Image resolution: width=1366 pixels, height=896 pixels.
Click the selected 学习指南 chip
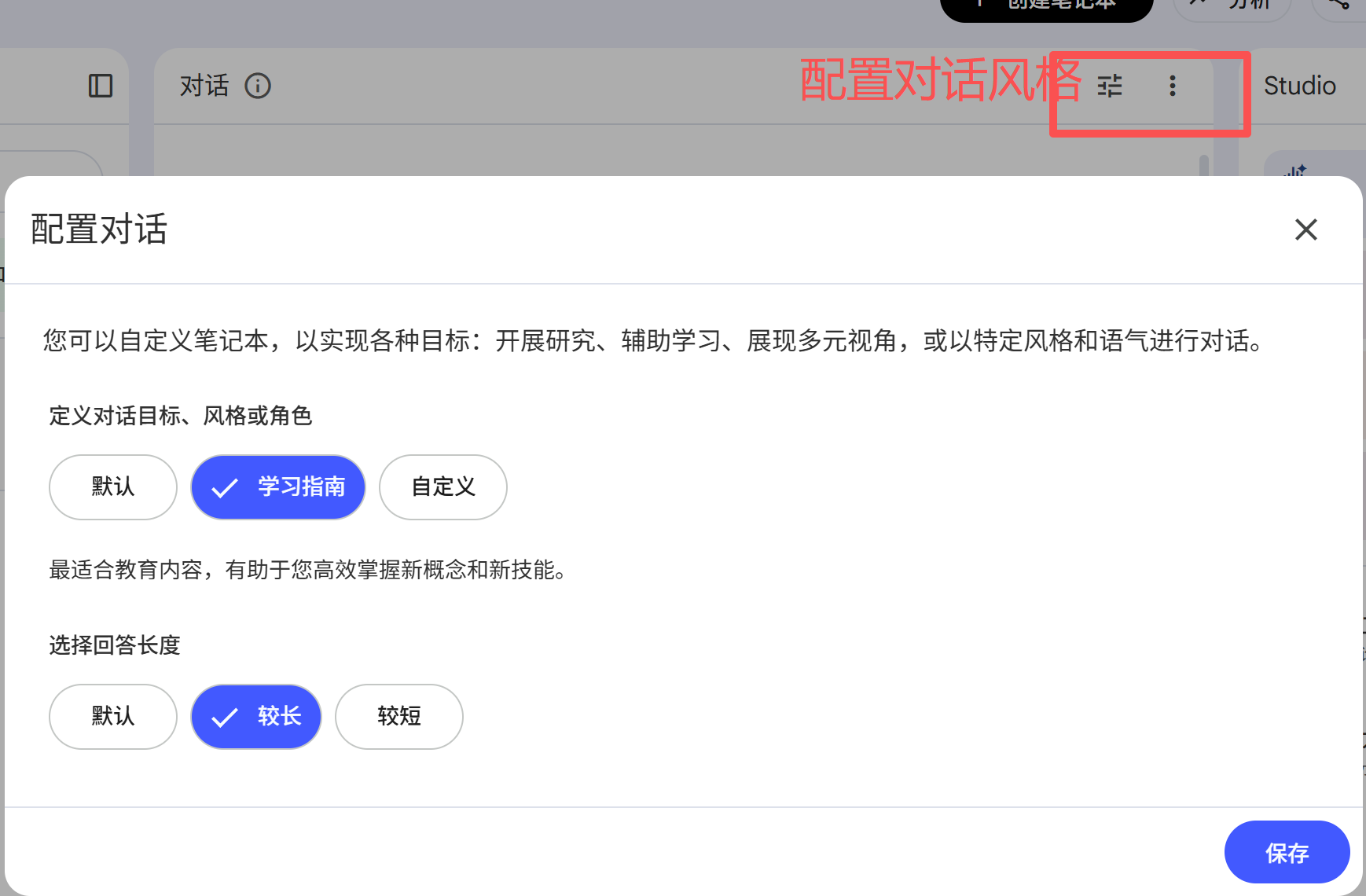277,487
